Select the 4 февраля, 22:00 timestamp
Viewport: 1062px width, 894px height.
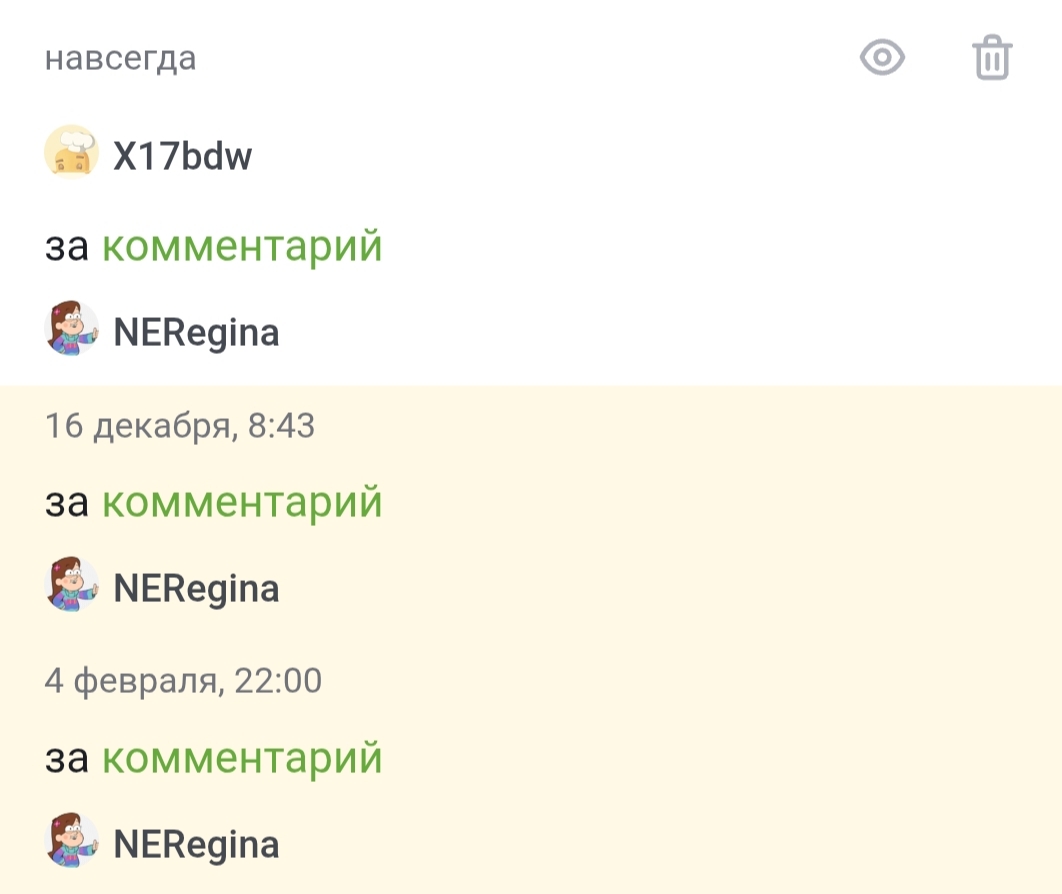point(183,681)
